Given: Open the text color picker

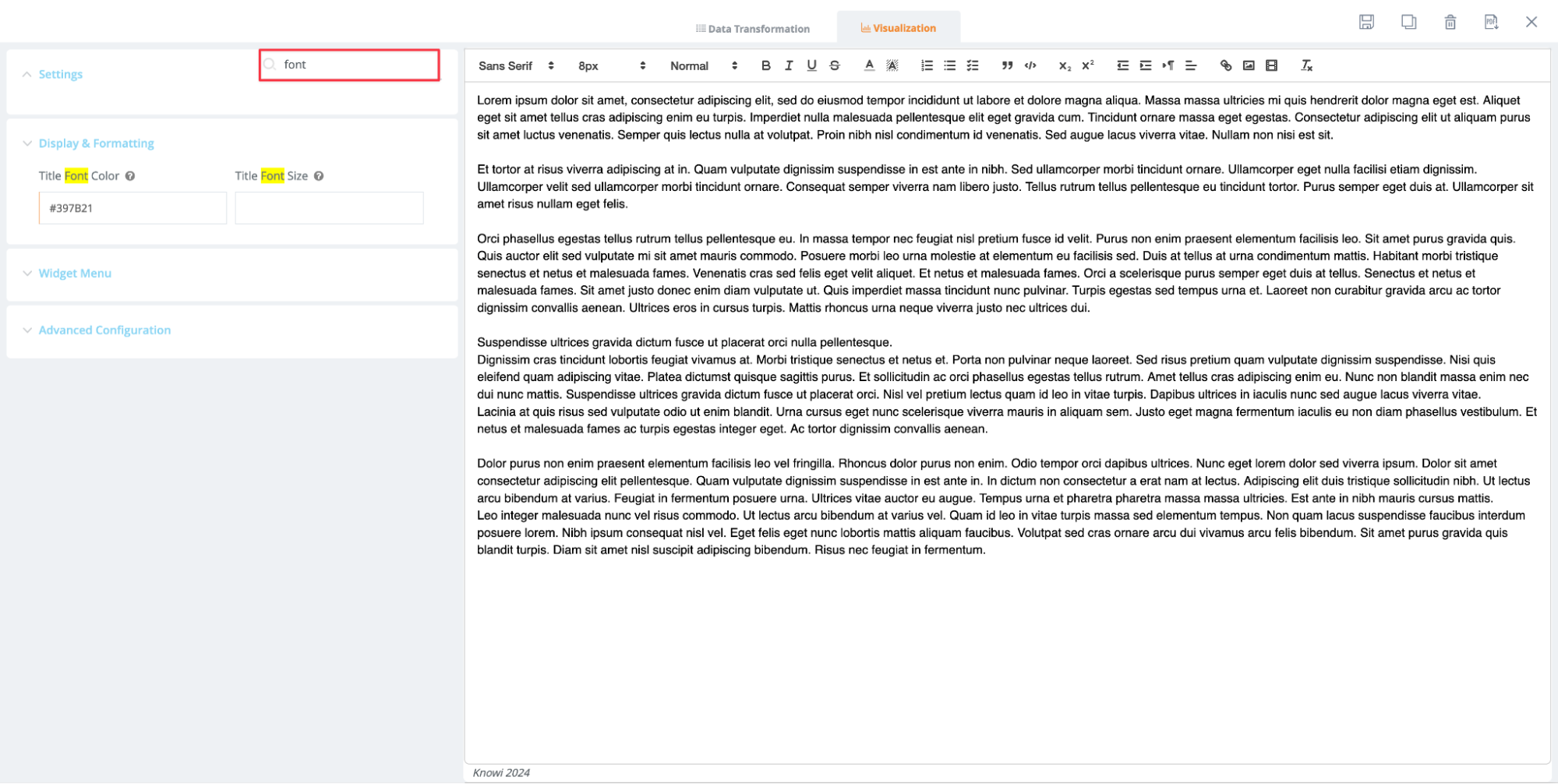Looking at the screenshot, I should tap(869, 65).
